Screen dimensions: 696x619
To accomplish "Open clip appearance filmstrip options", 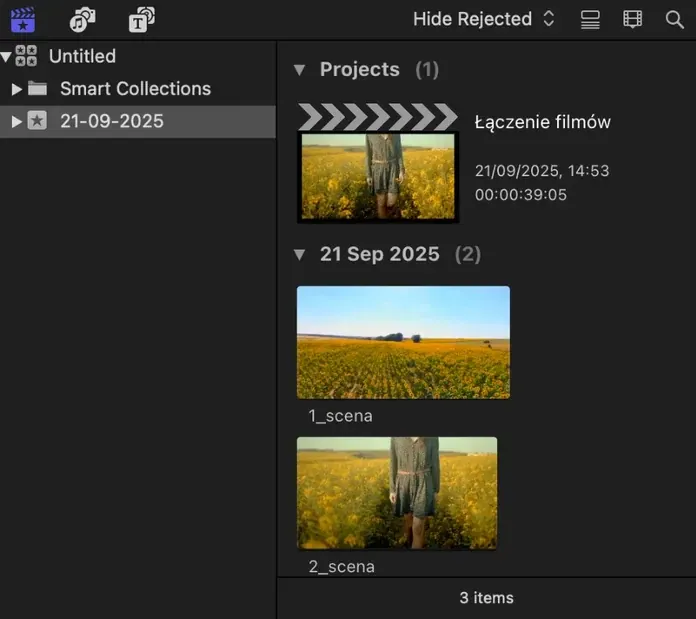I will [x=632, y=20].
